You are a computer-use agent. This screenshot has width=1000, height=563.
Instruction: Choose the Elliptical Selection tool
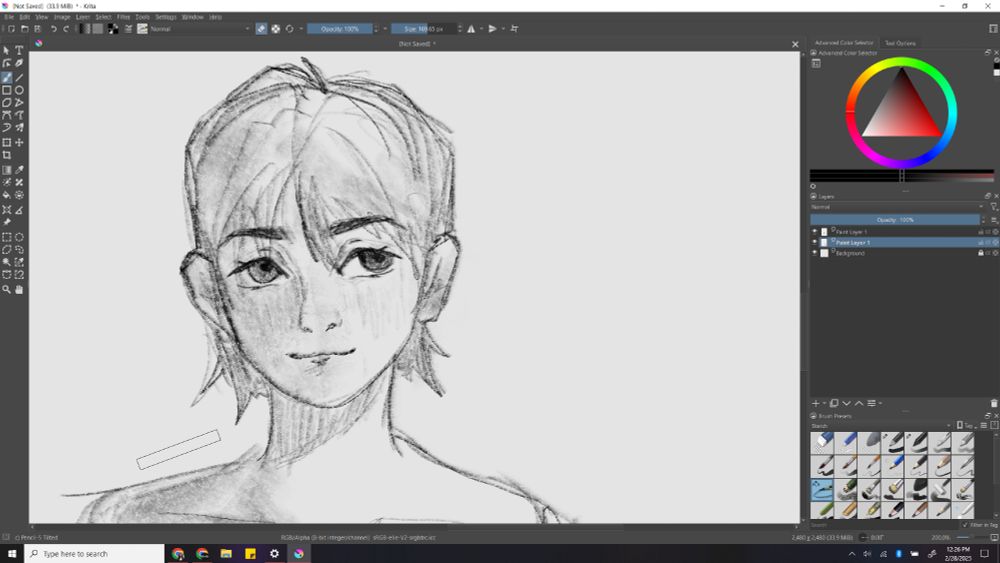pos(19,237)
